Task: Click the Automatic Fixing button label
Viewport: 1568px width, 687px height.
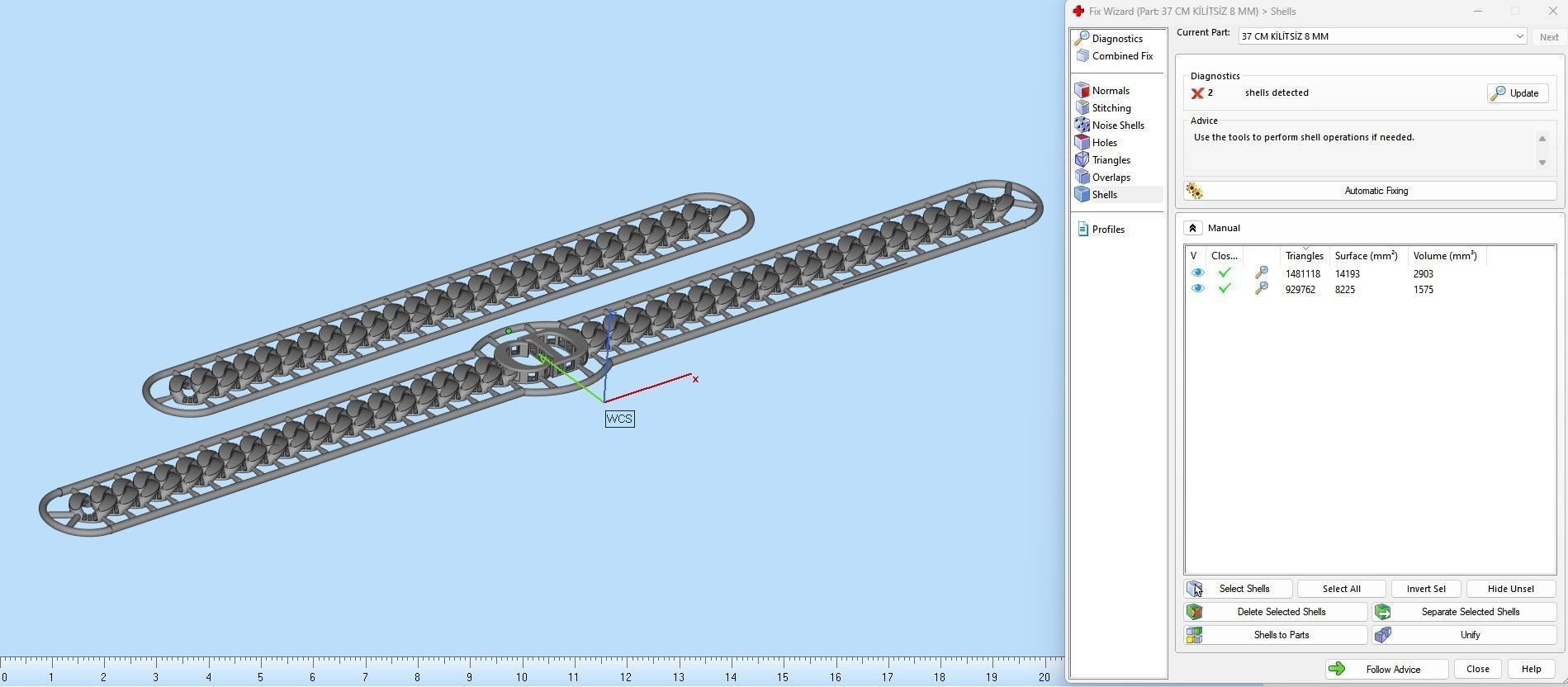Action: [1376, 191]
